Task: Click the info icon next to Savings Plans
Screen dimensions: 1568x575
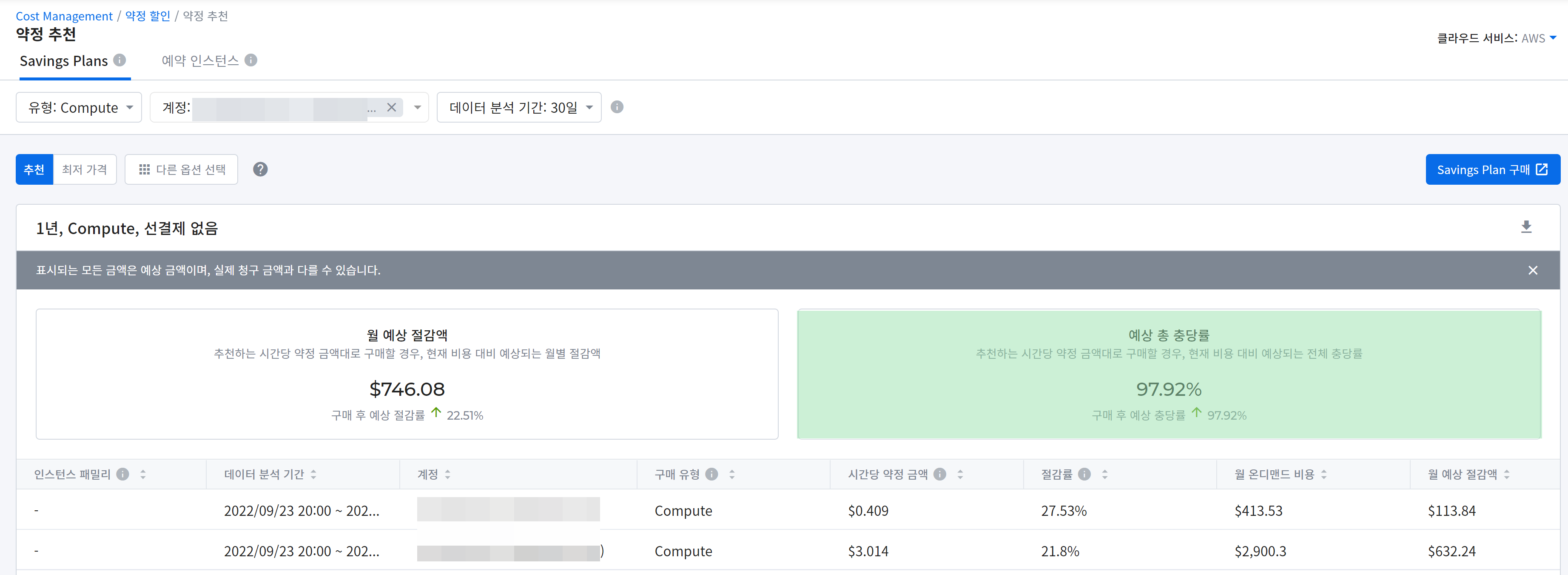Action: [x=120, y=60]
